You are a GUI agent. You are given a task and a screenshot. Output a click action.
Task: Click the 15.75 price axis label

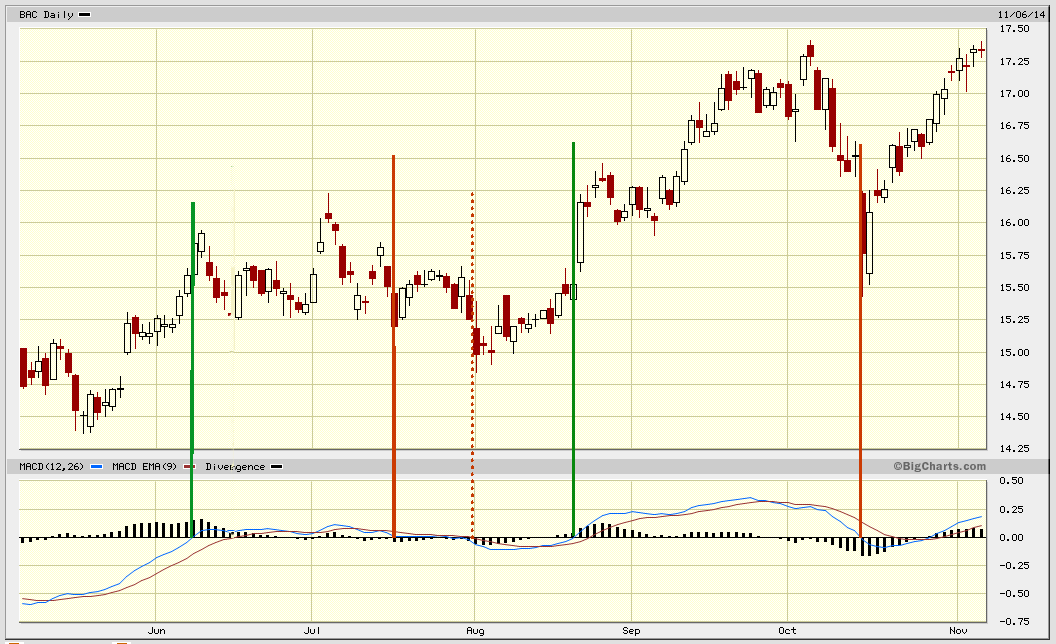pyautogui.click(x=1014, y=255)
